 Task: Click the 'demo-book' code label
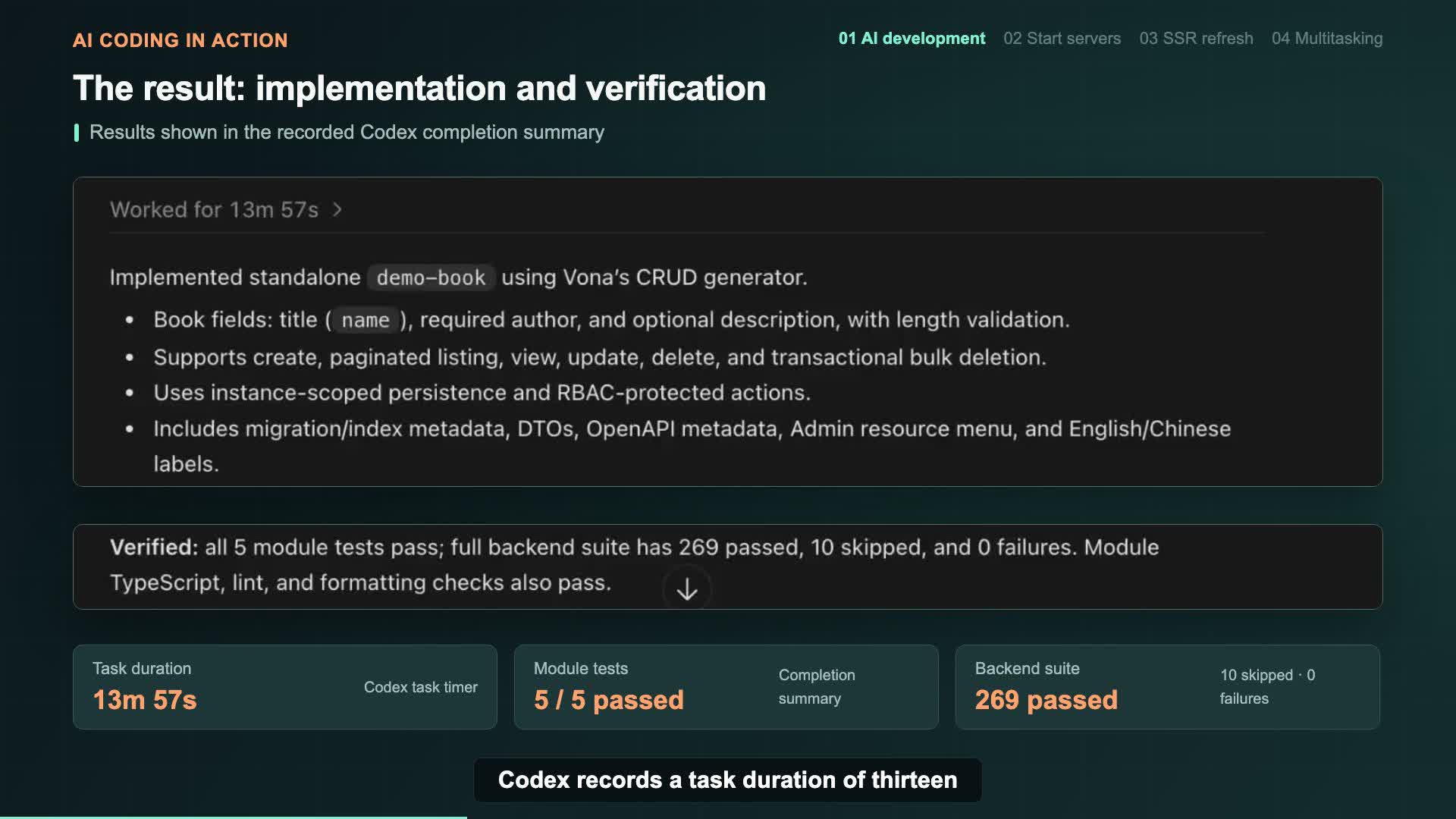[431, 278]
